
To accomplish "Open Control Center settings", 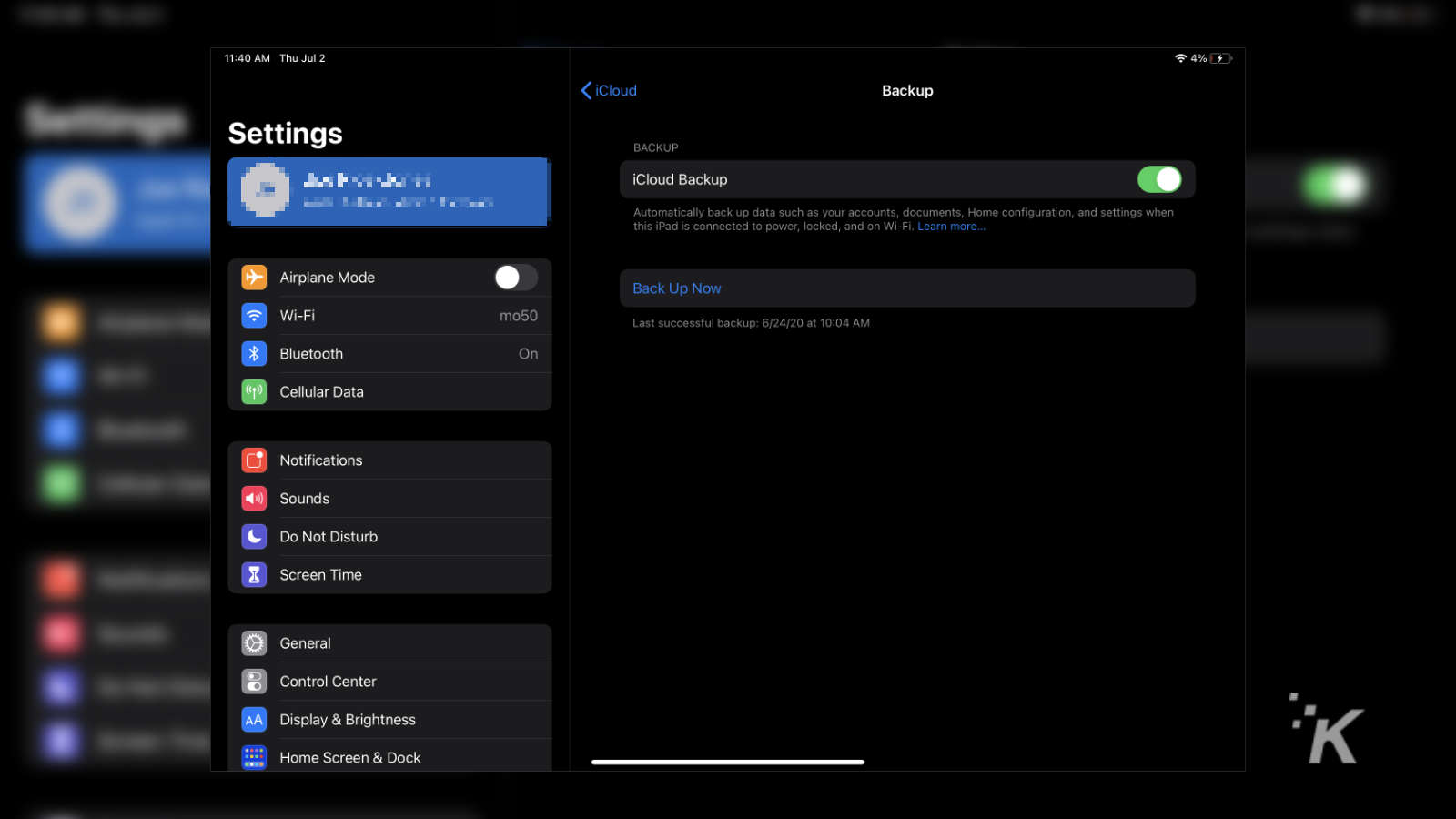I will click(x=389, y=682).
